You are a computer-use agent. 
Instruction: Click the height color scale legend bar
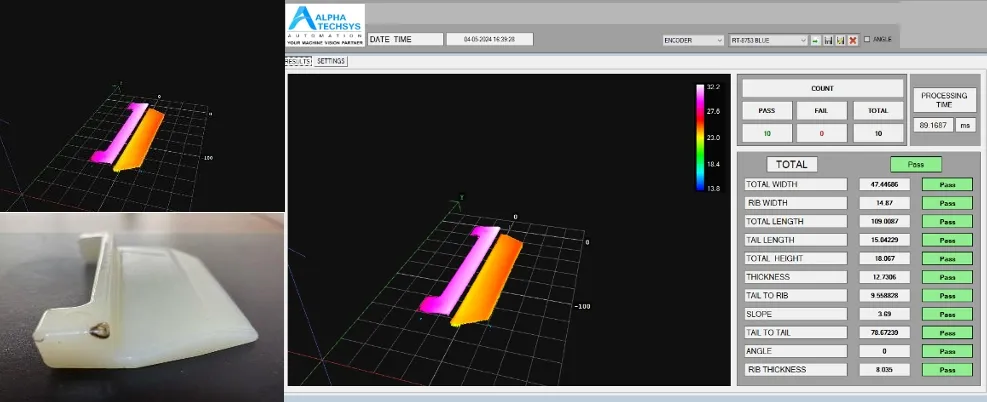(x=700, y=136)
